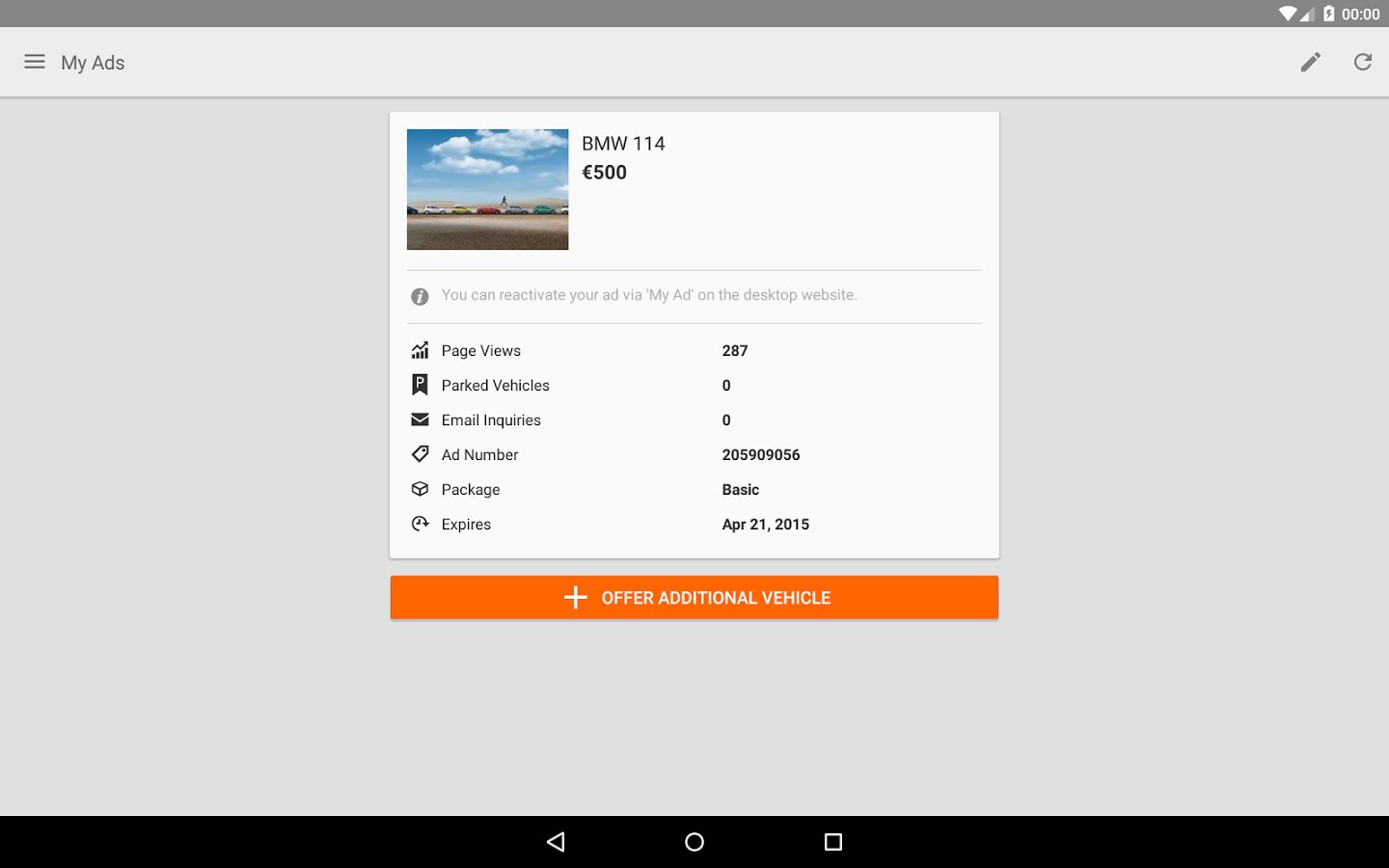Select the BMW 114 ad title
The width and height of the screenshot is (1389, 868).
click(623, 144)
